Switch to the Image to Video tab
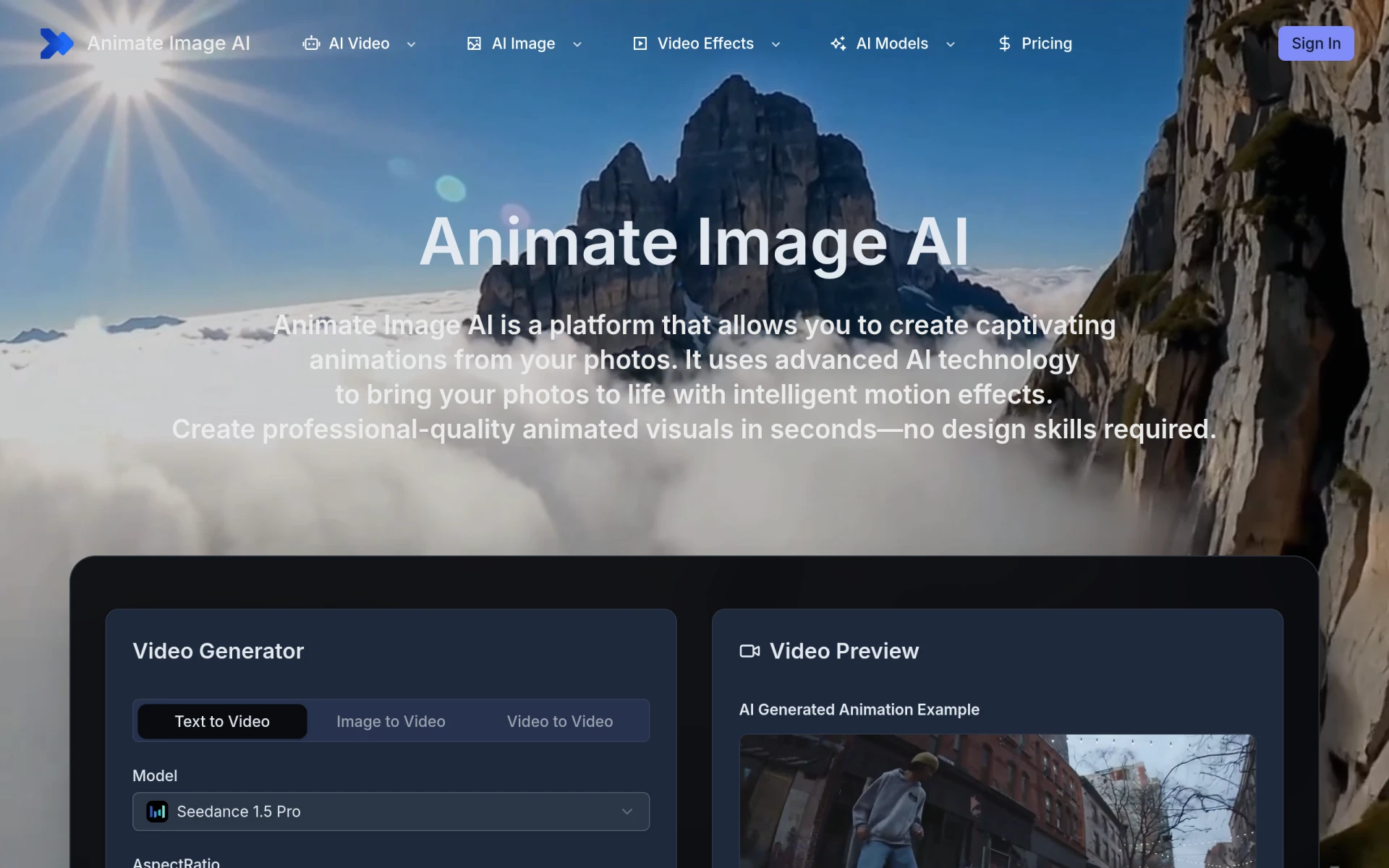Image resolution: width=1389 pixels, height=868 pixels. coord(391,721)
